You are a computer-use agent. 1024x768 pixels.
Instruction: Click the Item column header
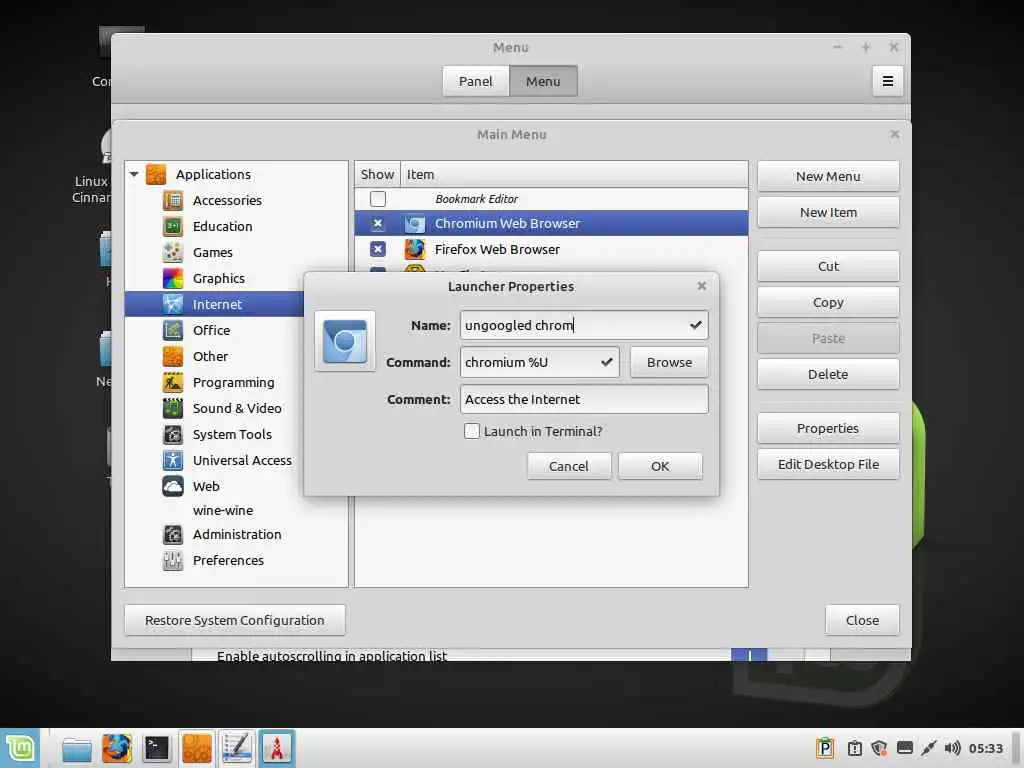tap(574, 174)
